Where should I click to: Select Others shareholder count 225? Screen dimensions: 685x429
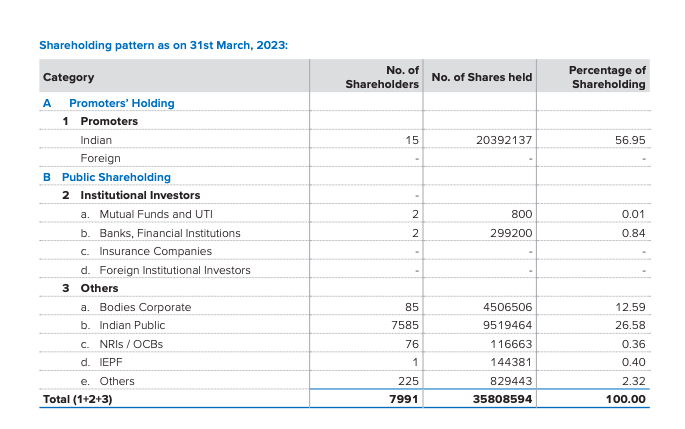coord(408,381)
